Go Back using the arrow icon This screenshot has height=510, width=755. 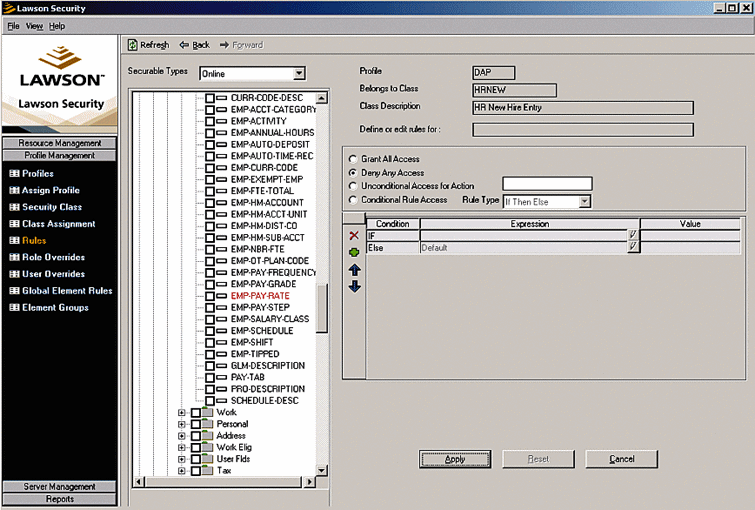point(184,45)
